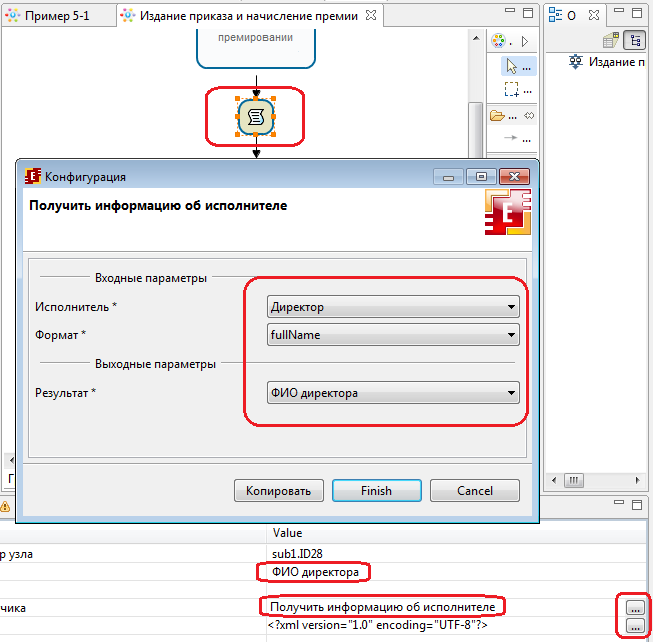Viewport: 653px width, 642px height.
Task: Click the script task node in diagram
Action: coord(255,117)
